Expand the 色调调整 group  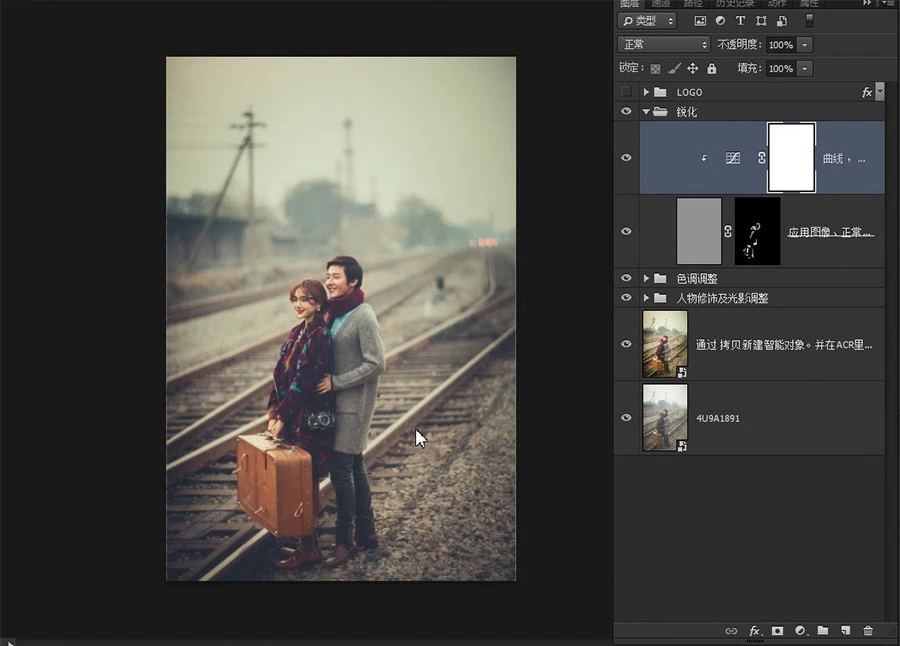pyautogui.click(x=646, y=278)
